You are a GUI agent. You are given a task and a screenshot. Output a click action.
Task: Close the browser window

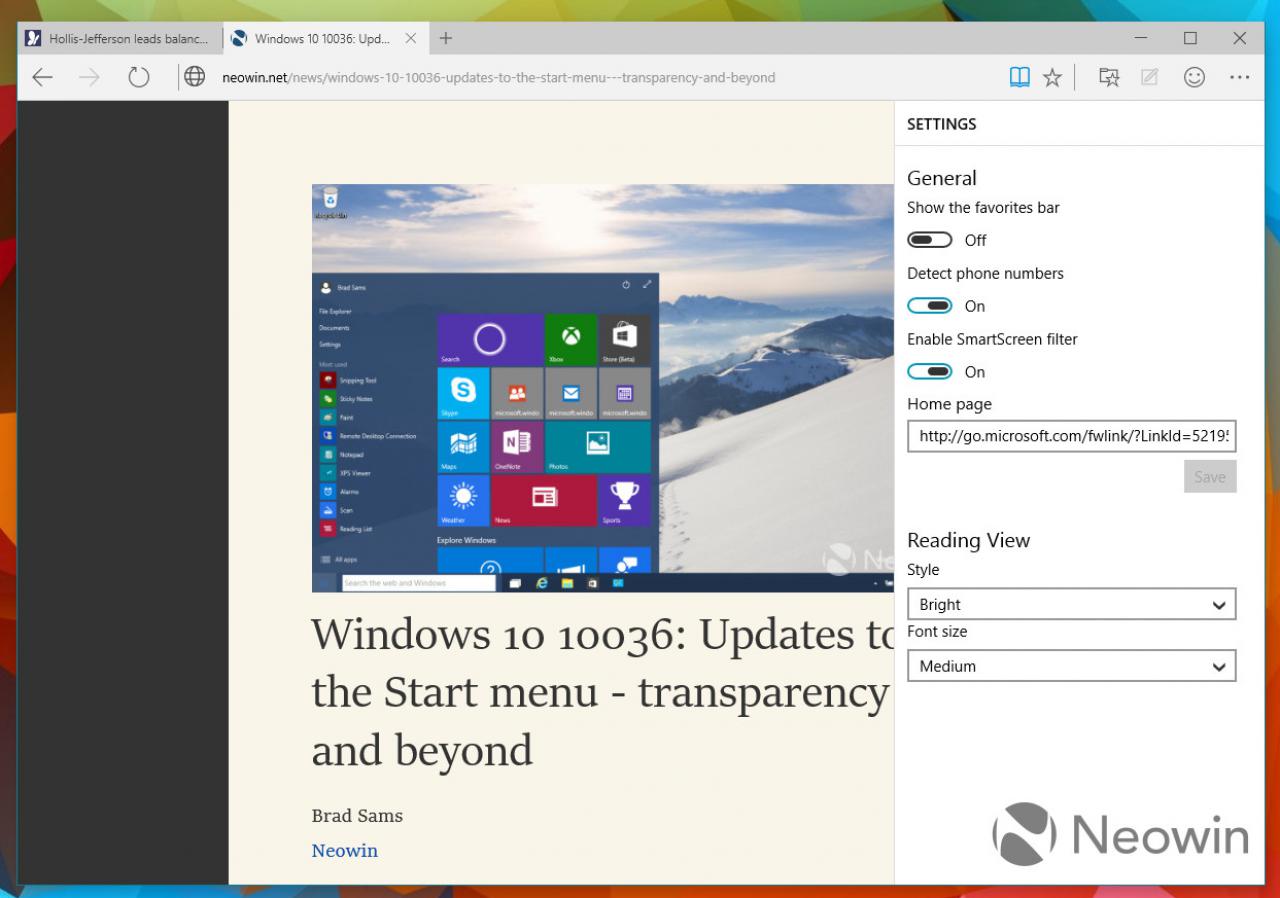(1239, 38)
